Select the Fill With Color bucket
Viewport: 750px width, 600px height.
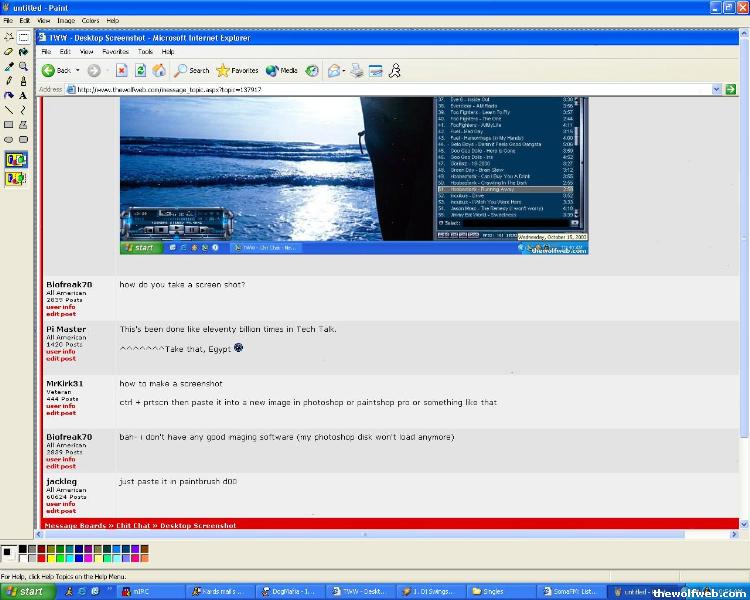pyautogui.click(x=23, y=52)
